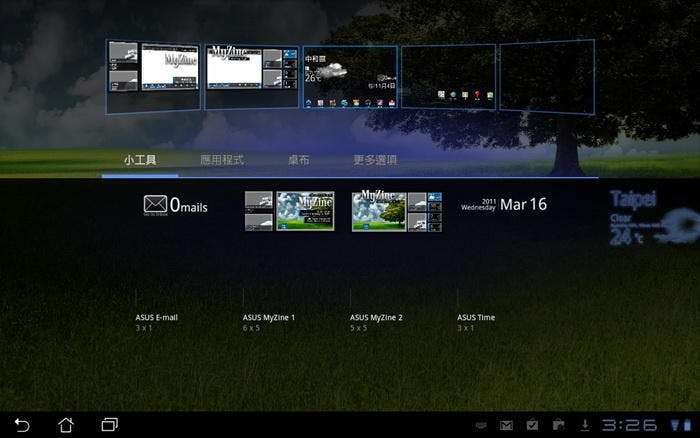Open the Gmail notification icon
The height and width of the screenshot is (438, 700).
tap(506, 426)
